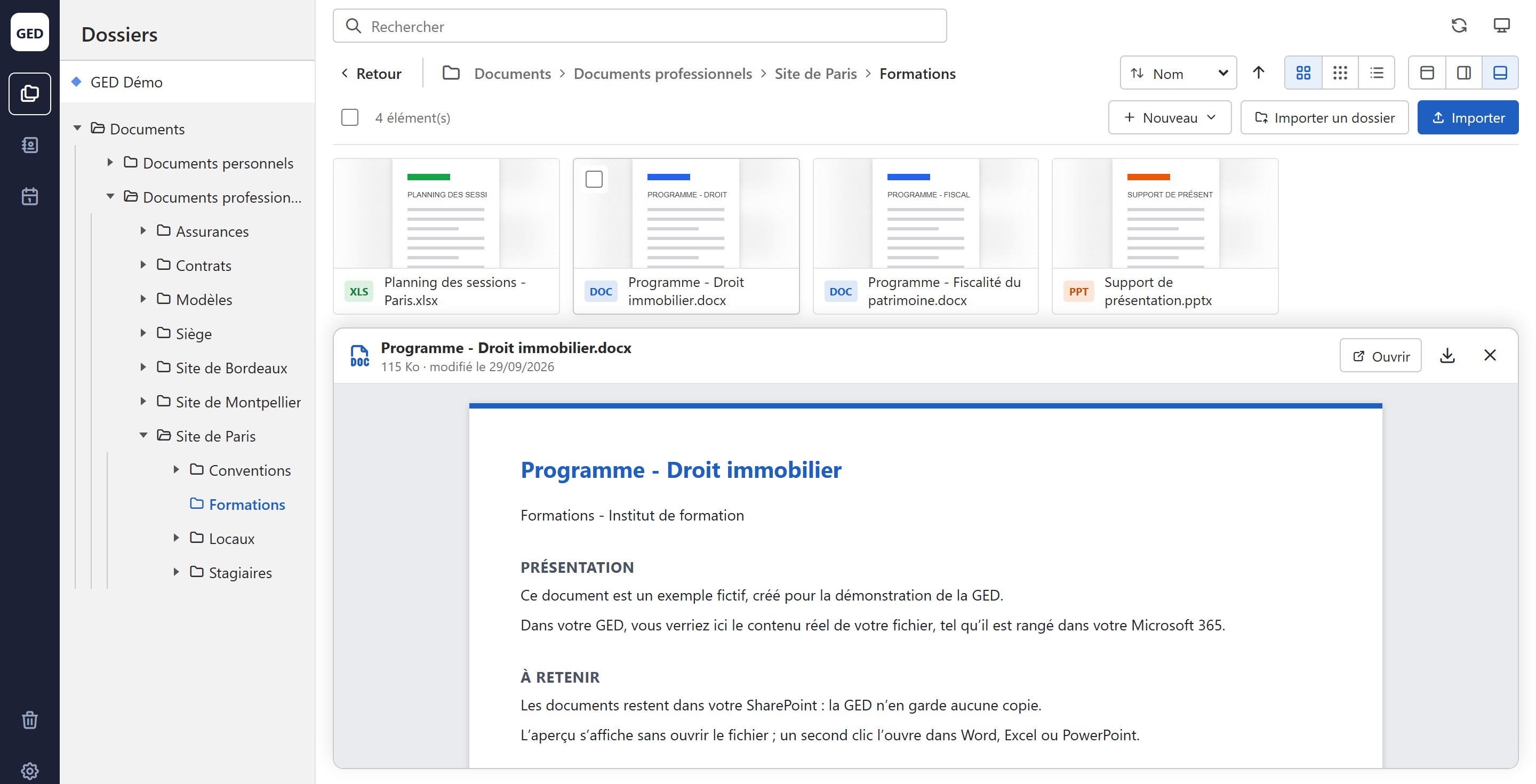Screen dimensions: 1536x784
Task: Click the DOC badge of Fiscalité du patrimoine
Action: click(841, 292)
